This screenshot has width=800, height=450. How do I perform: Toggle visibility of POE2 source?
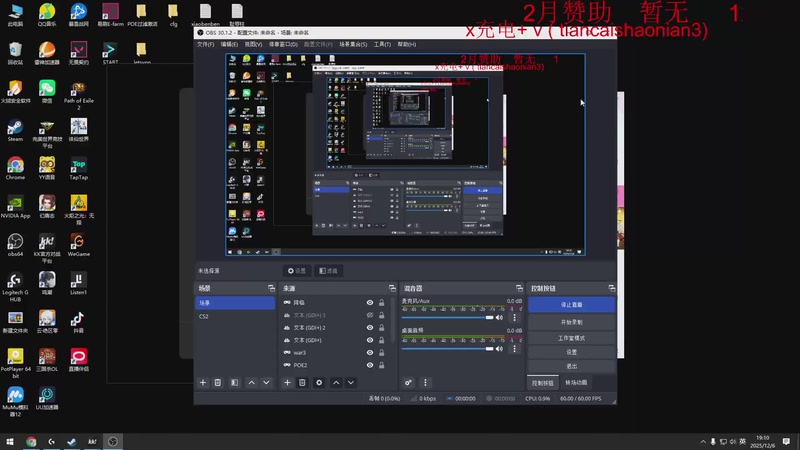click(x=369, y=365)
